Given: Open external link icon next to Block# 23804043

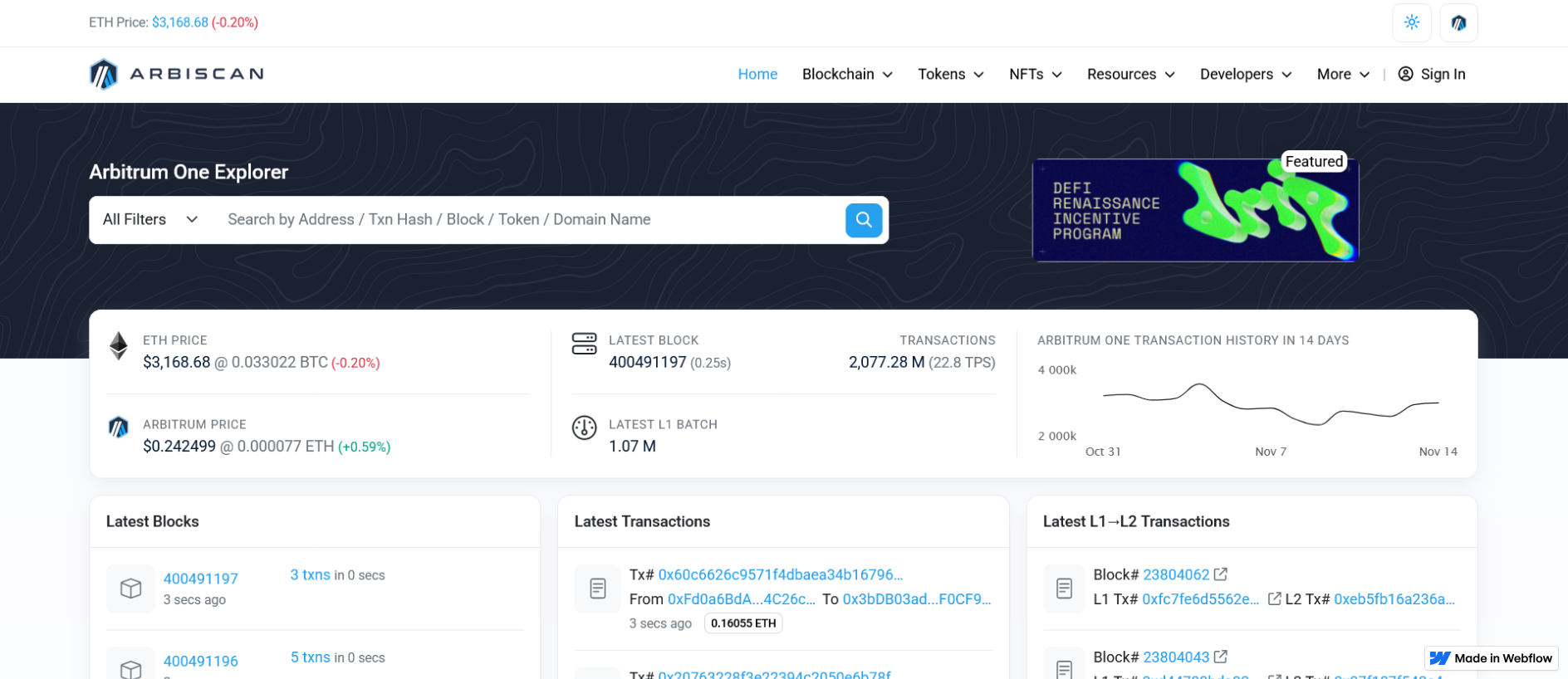Looking at the screenshot, I should click(1221, 657).
